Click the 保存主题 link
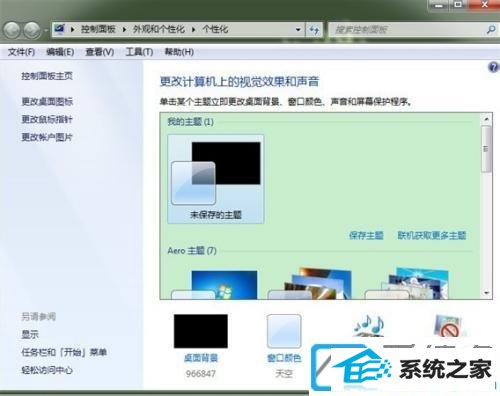 [366, 235]
